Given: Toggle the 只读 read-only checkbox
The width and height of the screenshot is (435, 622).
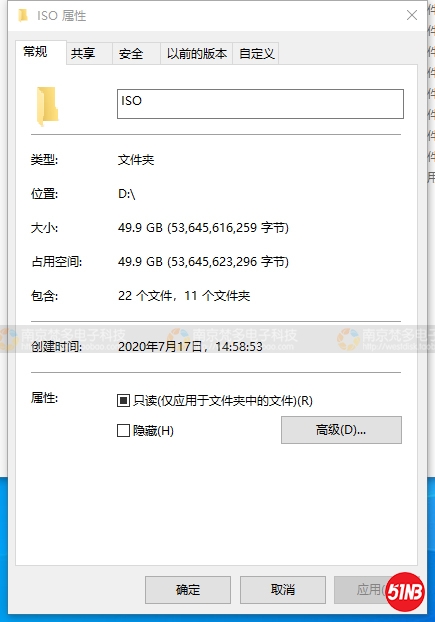Looking at the screenshot, I should 123,401.
